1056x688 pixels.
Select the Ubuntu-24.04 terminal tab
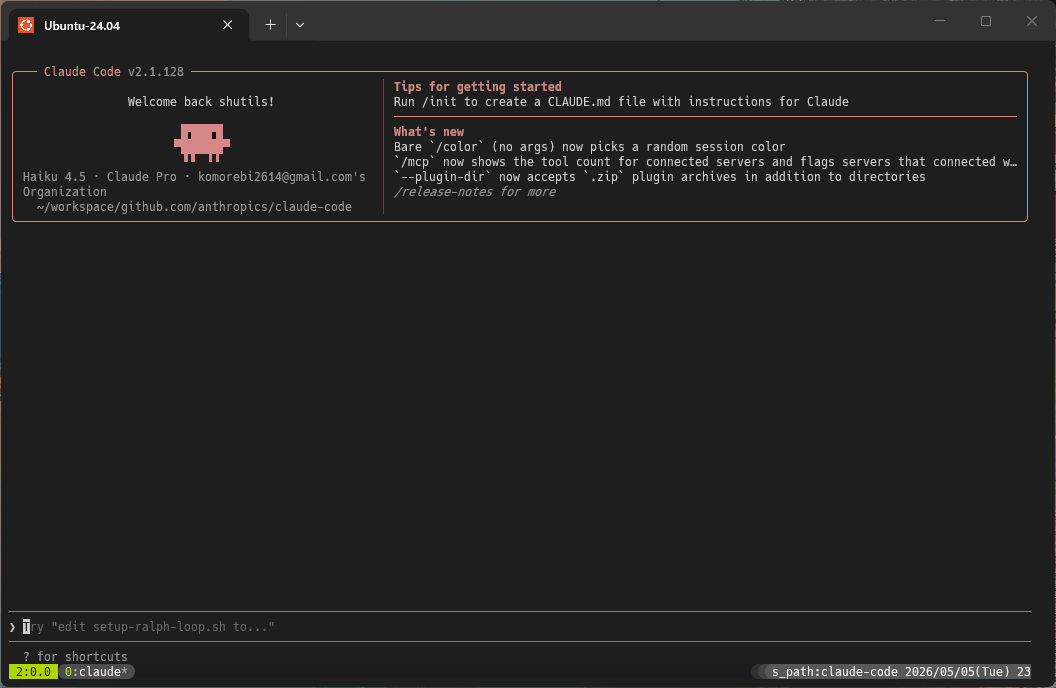[x=129, y=26]
